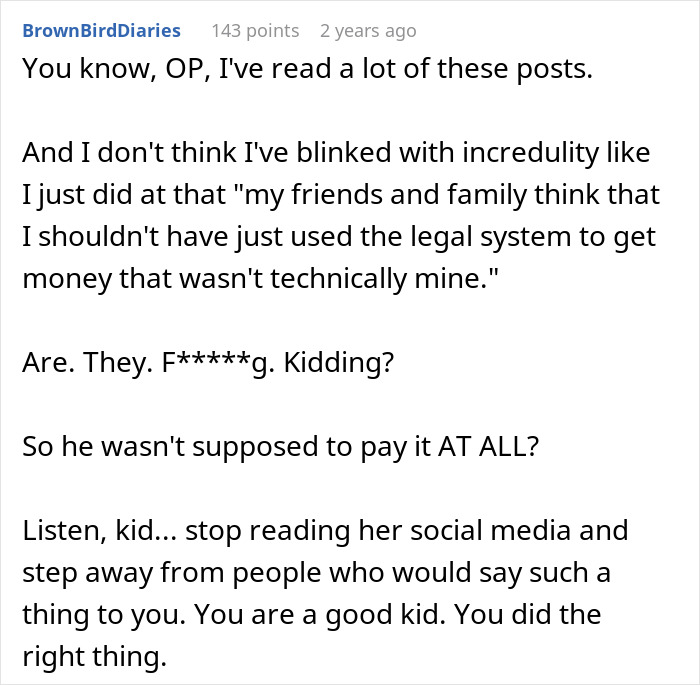Click the 'Are. They. F*****g. Kidding?' line

(x=208, y=362)
